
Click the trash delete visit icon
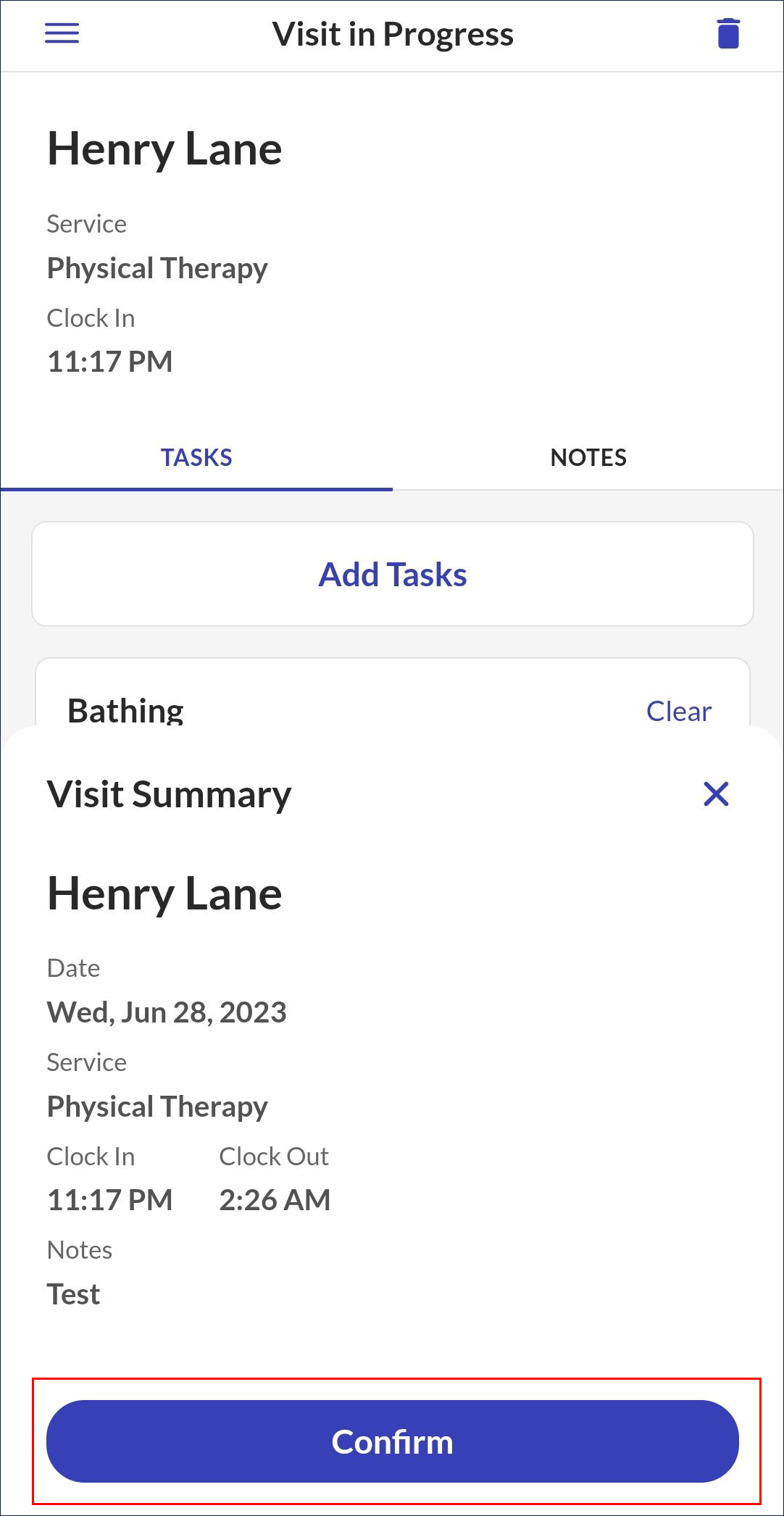728,34
